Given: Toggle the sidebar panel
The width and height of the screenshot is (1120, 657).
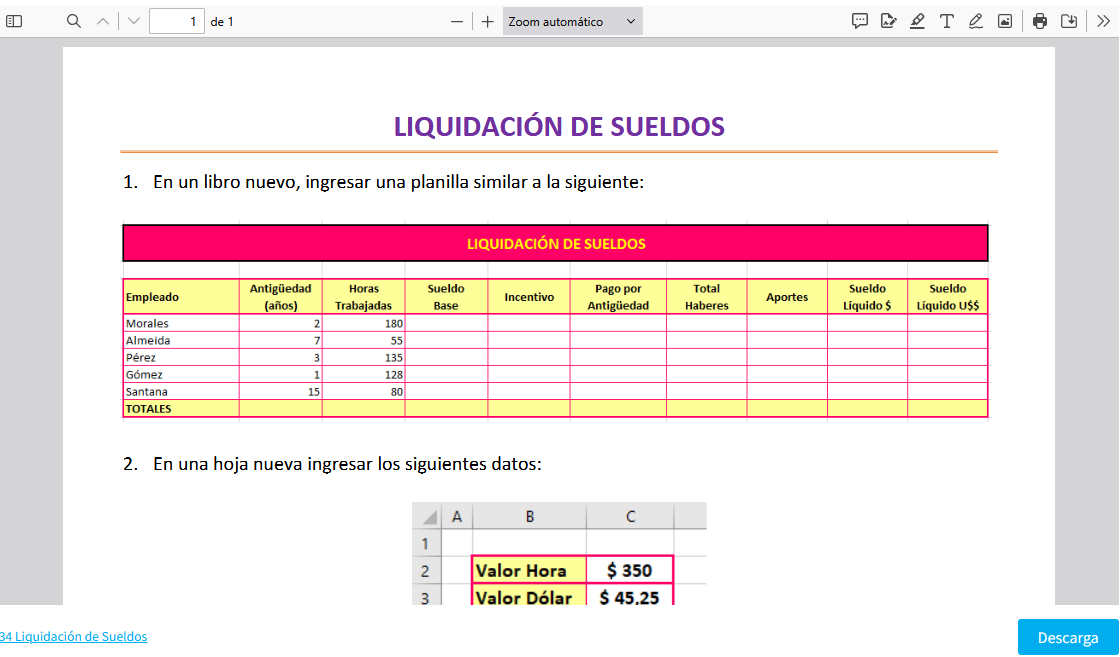Looking at the screenshot, I should tap(14, 21).
